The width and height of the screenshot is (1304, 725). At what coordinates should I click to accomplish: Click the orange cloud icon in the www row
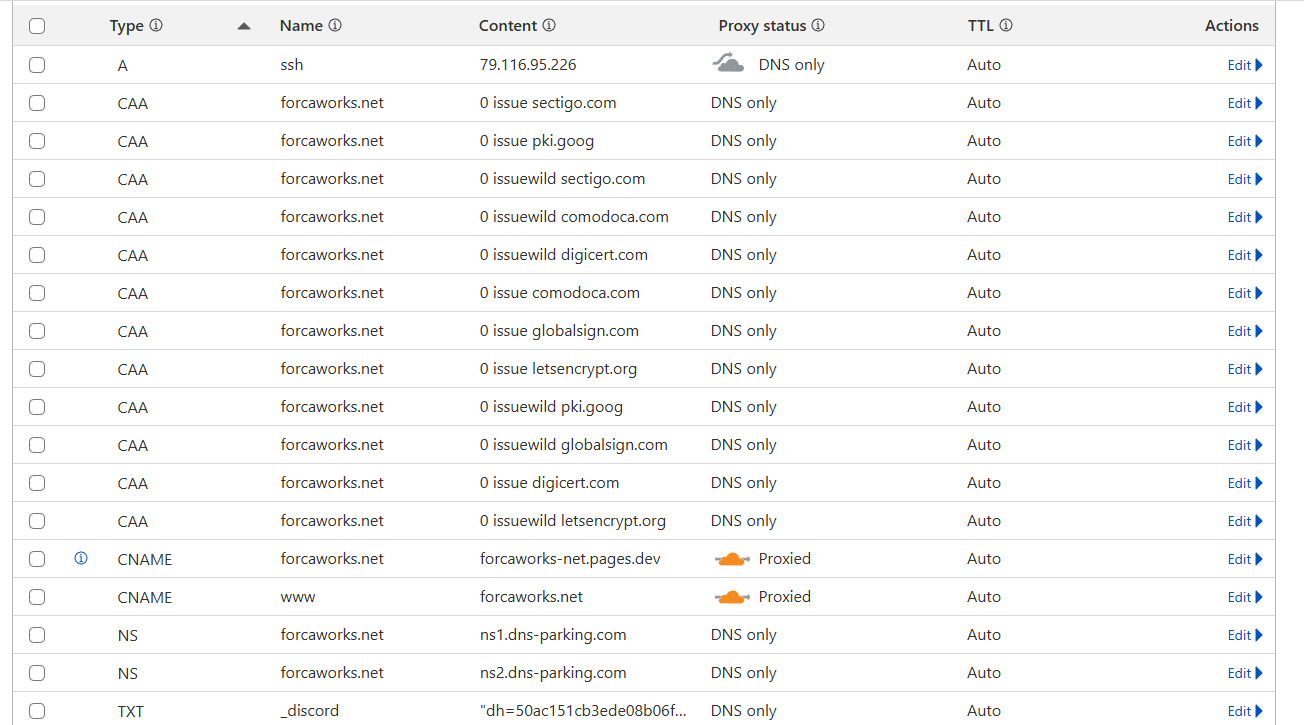732,597
